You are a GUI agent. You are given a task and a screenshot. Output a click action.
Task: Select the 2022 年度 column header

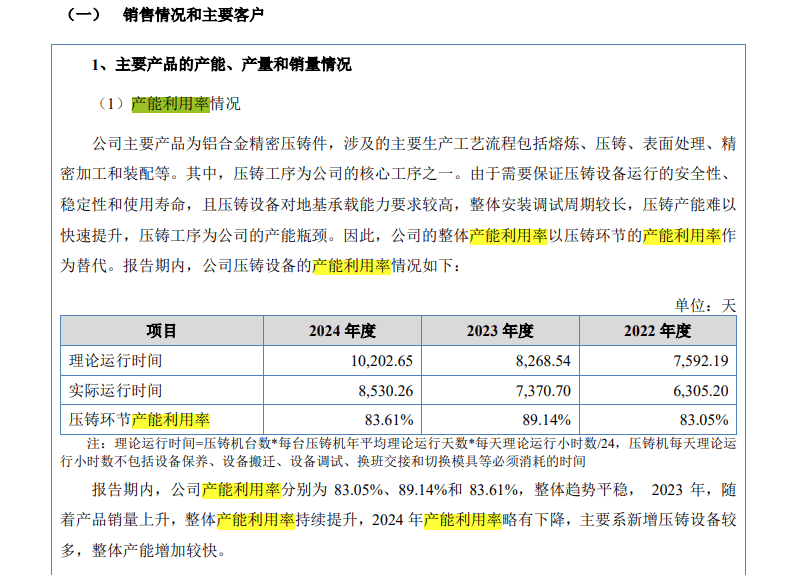[657, 331]
